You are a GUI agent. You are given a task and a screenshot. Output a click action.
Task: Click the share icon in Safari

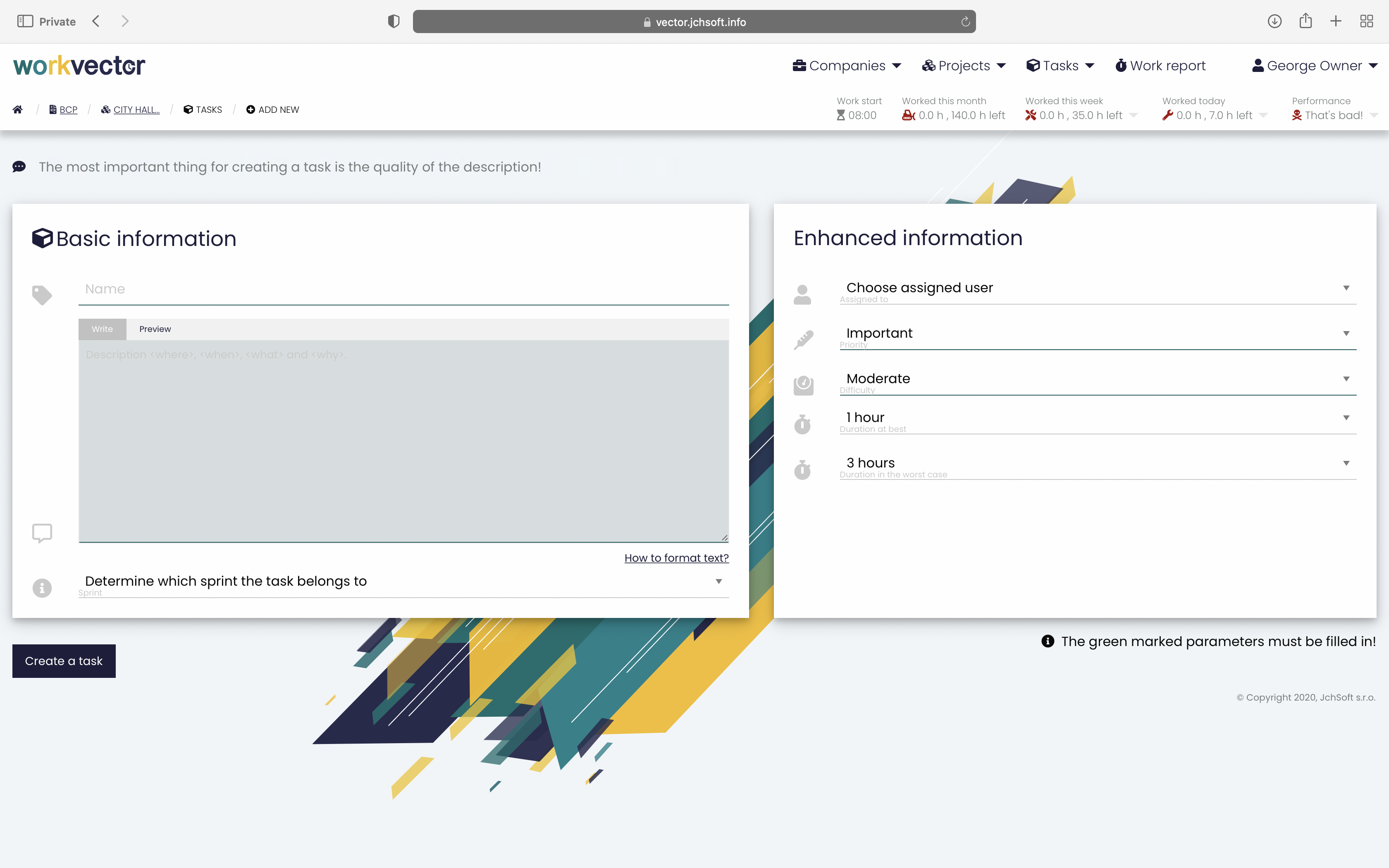(1306, 21)
